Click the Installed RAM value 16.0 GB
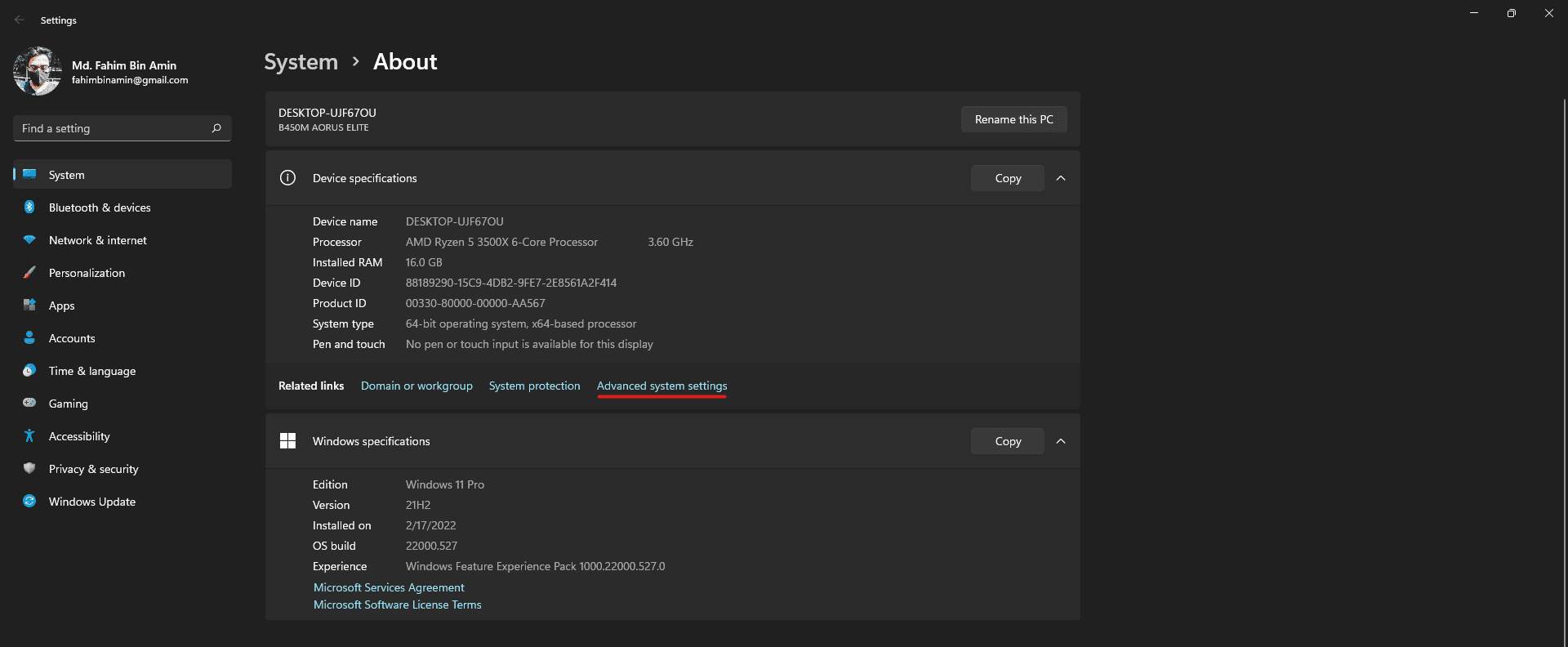Viewport: 1568px width, 647px height. [x=424, y=262]
